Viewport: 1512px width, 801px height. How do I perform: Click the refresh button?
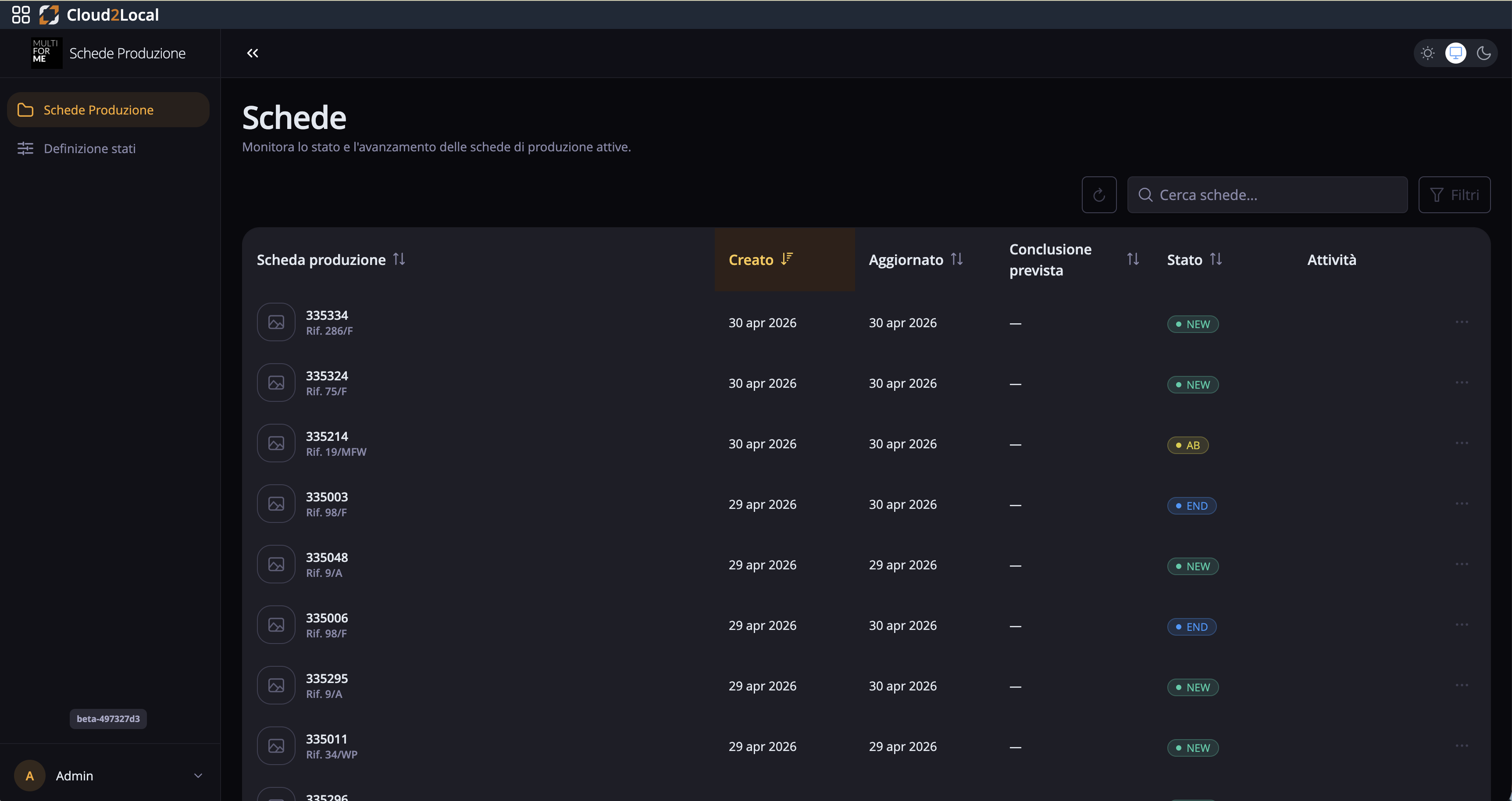tap(1099, 195)
